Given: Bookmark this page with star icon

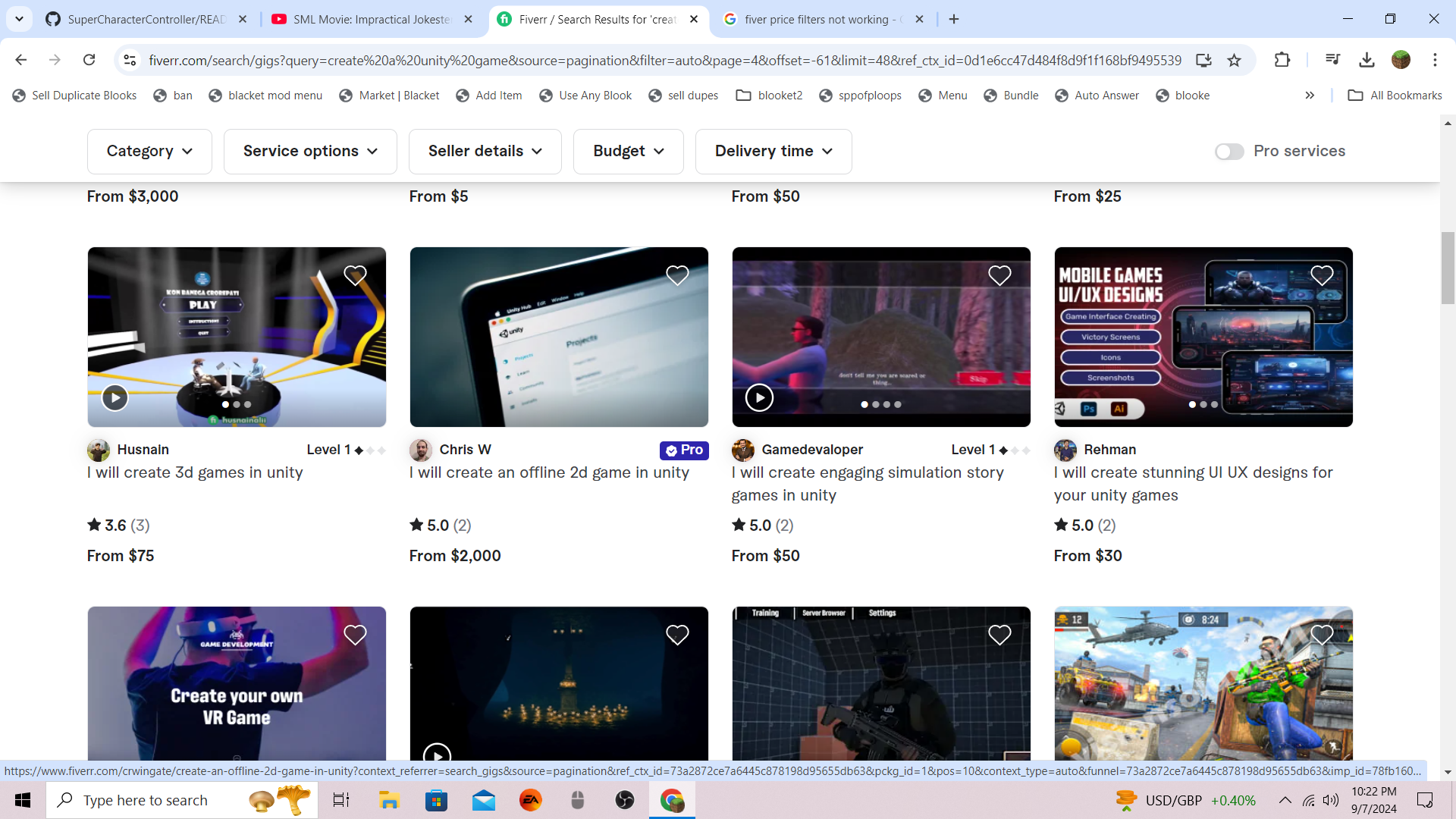Looking at the screenshot, I should point(1235,60).
